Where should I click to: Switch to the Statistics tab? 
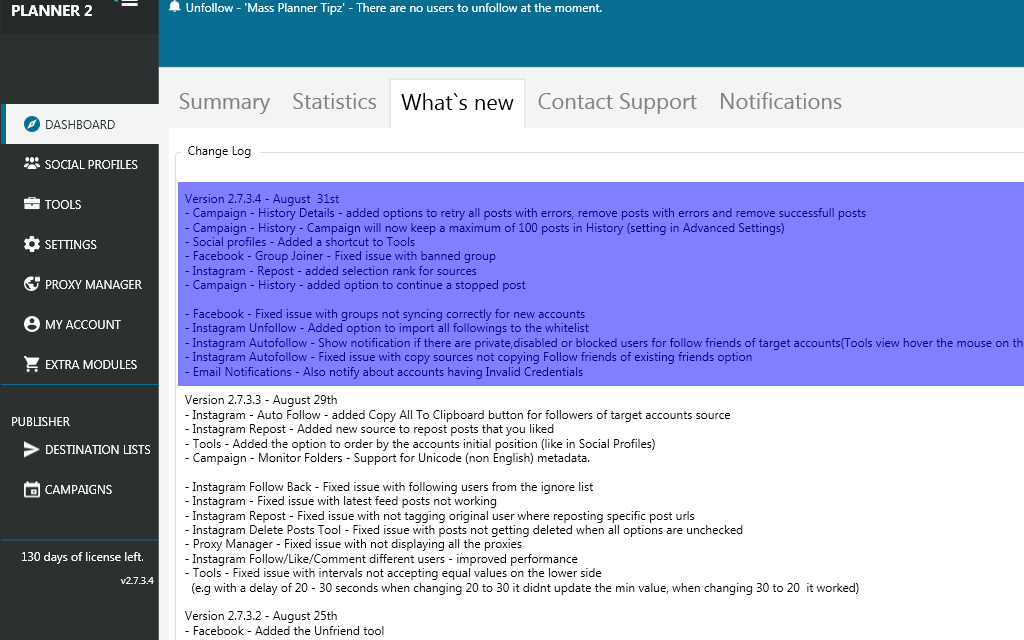pos(334,101)
